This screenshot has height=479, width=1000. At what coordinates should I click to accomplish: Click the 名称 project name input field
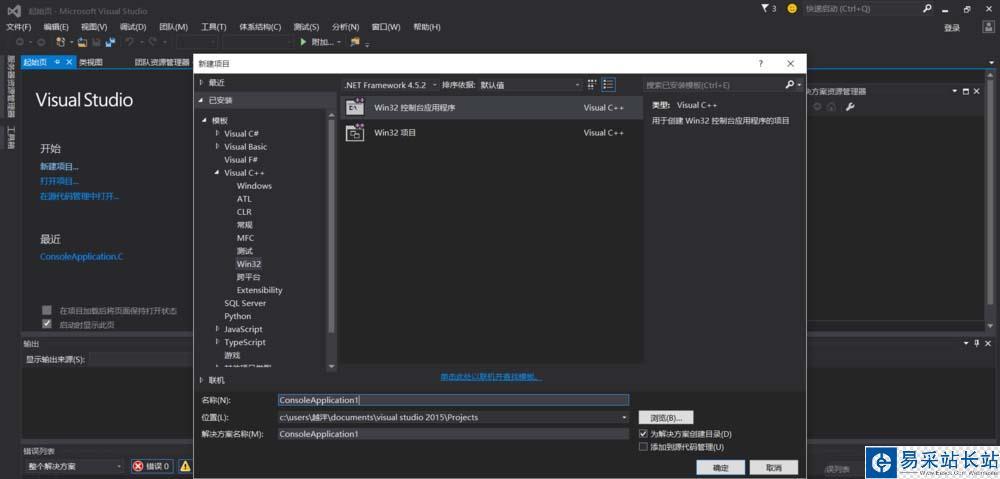[453, 400]
